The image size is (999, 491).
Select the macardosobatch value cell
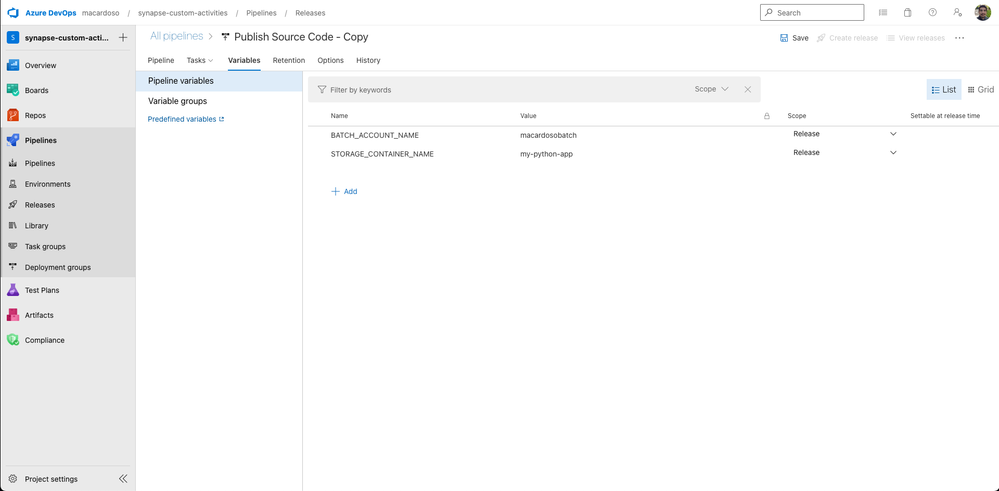pyautogui.click(x=549, y=135)
